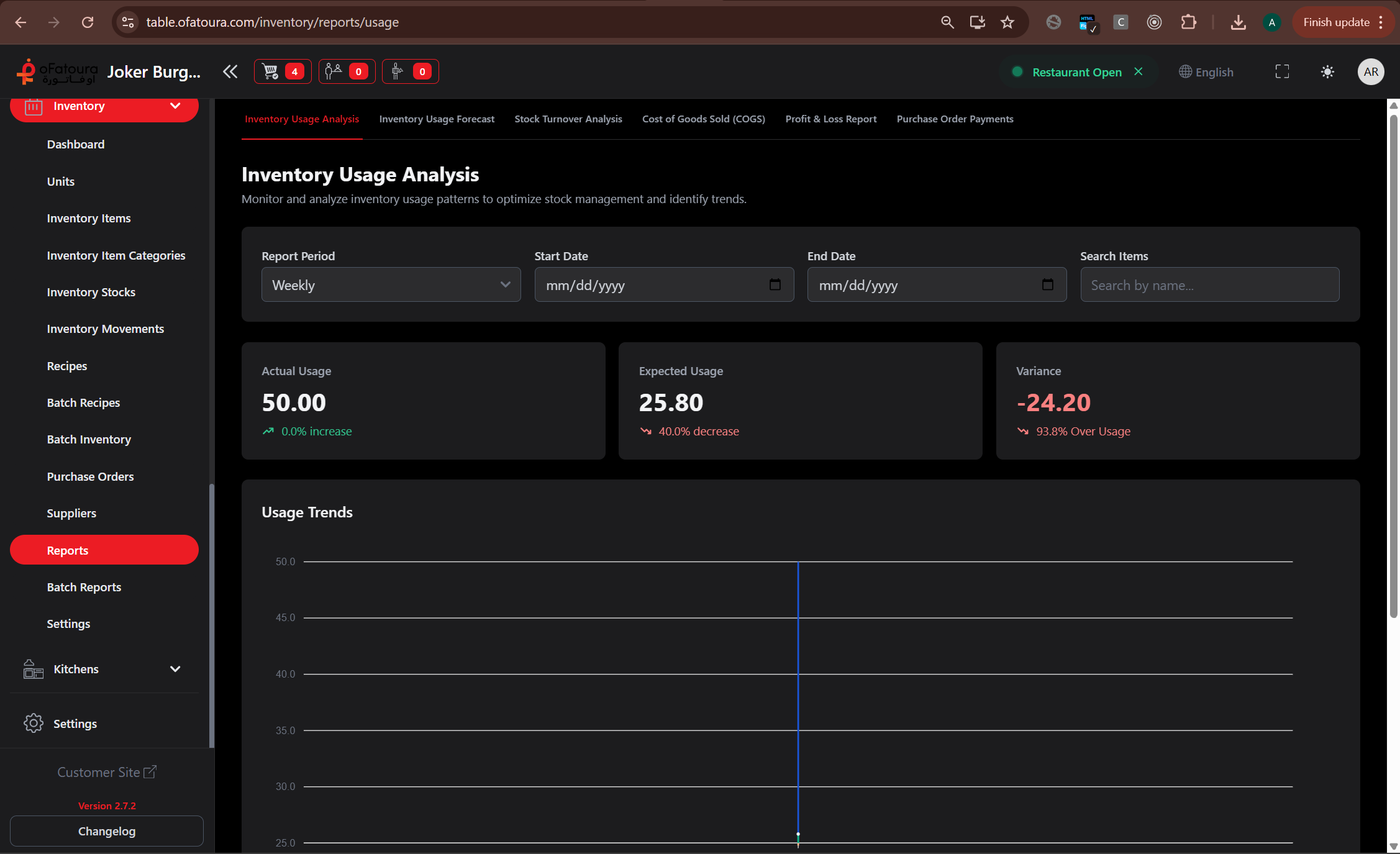Switch to the Stock Turnover Analysis tab
The height and width of the screenshot is (854, 1400).
coord(568,119)
